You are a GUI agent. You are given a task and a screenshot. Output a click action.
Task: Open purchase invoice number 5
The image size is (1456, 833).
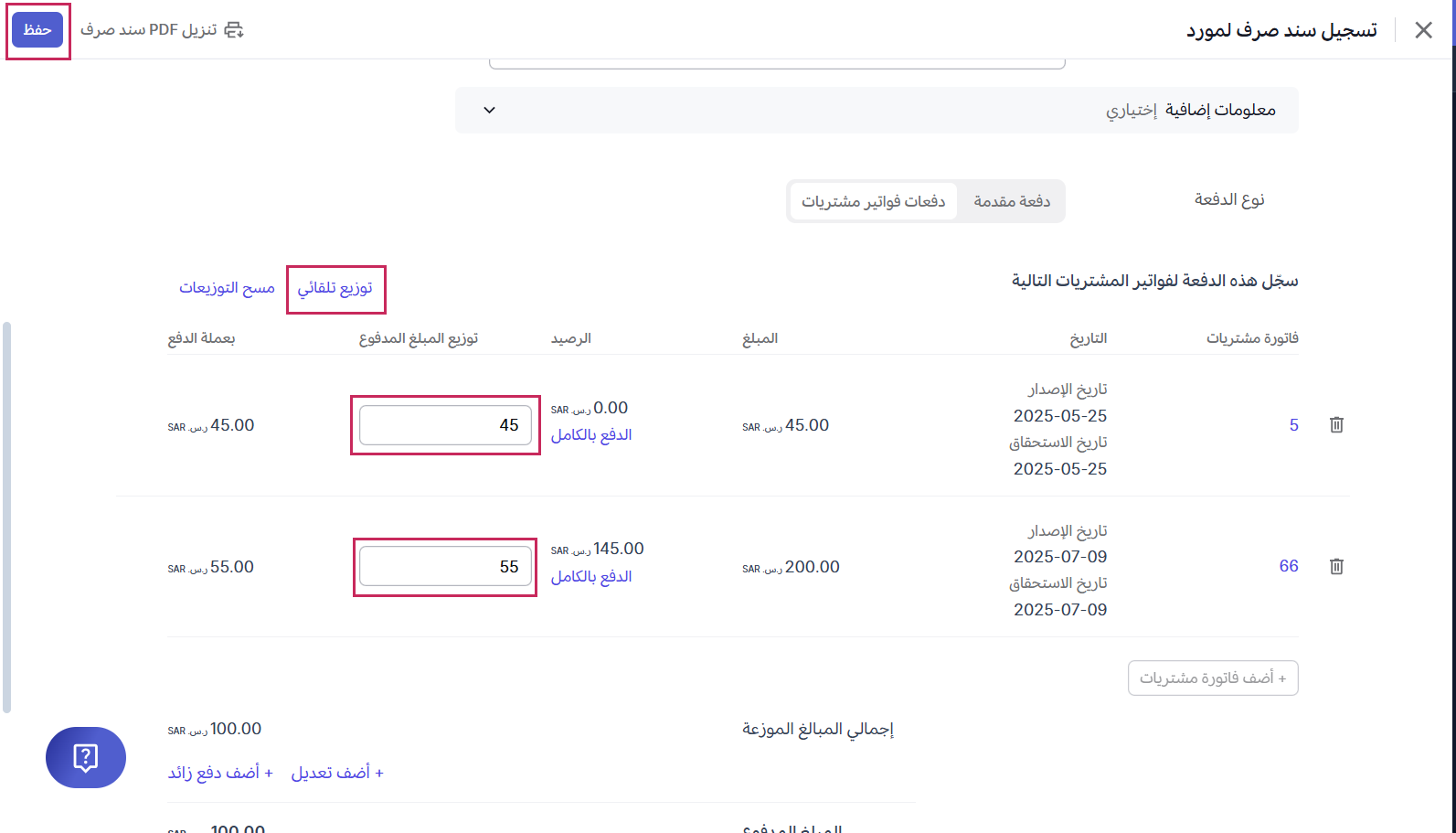[1293, 425]
